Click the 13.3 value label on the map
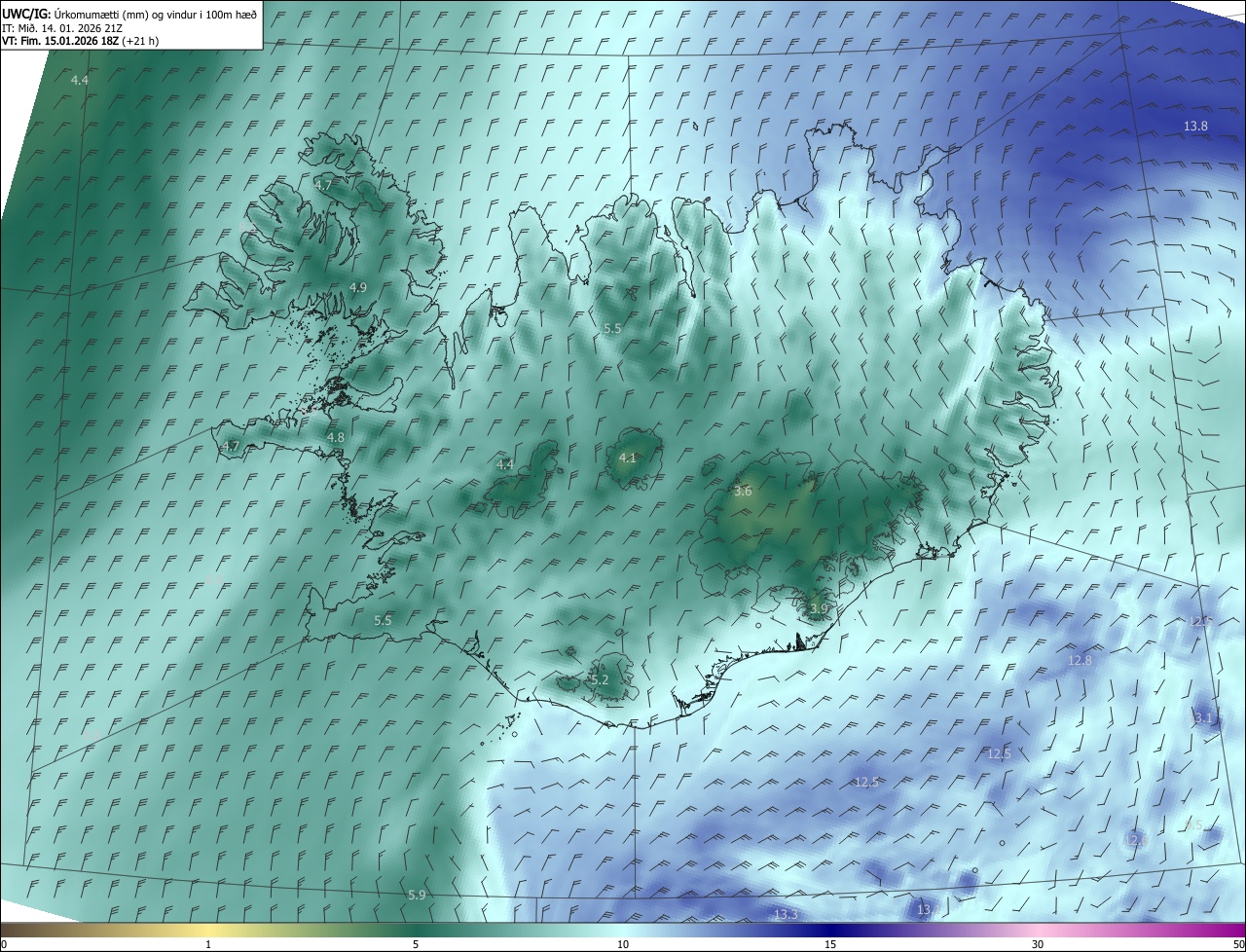The height and width of the screenshot is (952, 1246). (x=786, y=914)
